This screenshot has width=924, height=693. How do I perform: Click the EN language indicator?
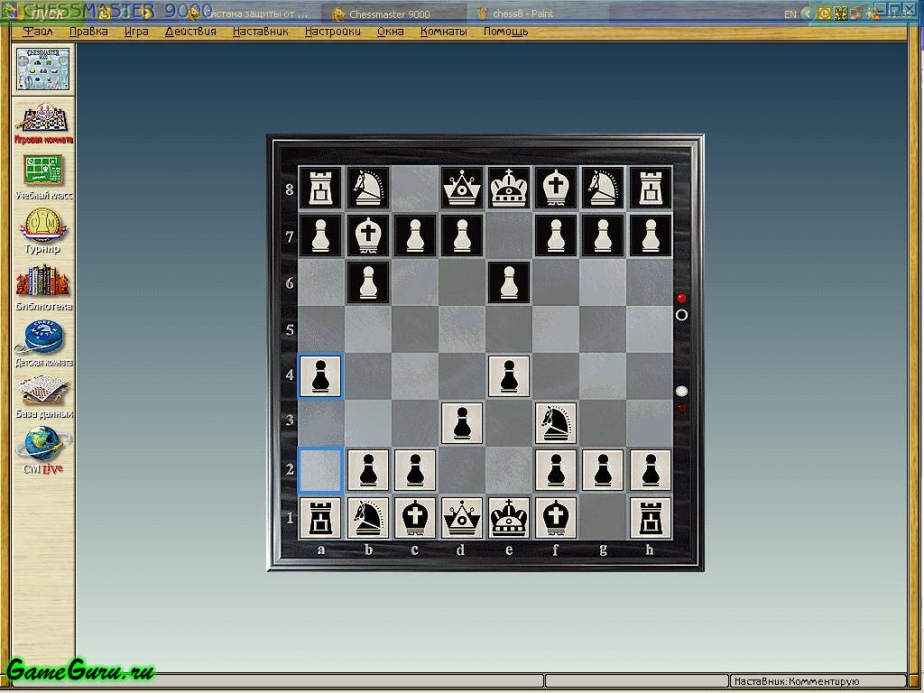pyautogui.click(x=790, y=14)
